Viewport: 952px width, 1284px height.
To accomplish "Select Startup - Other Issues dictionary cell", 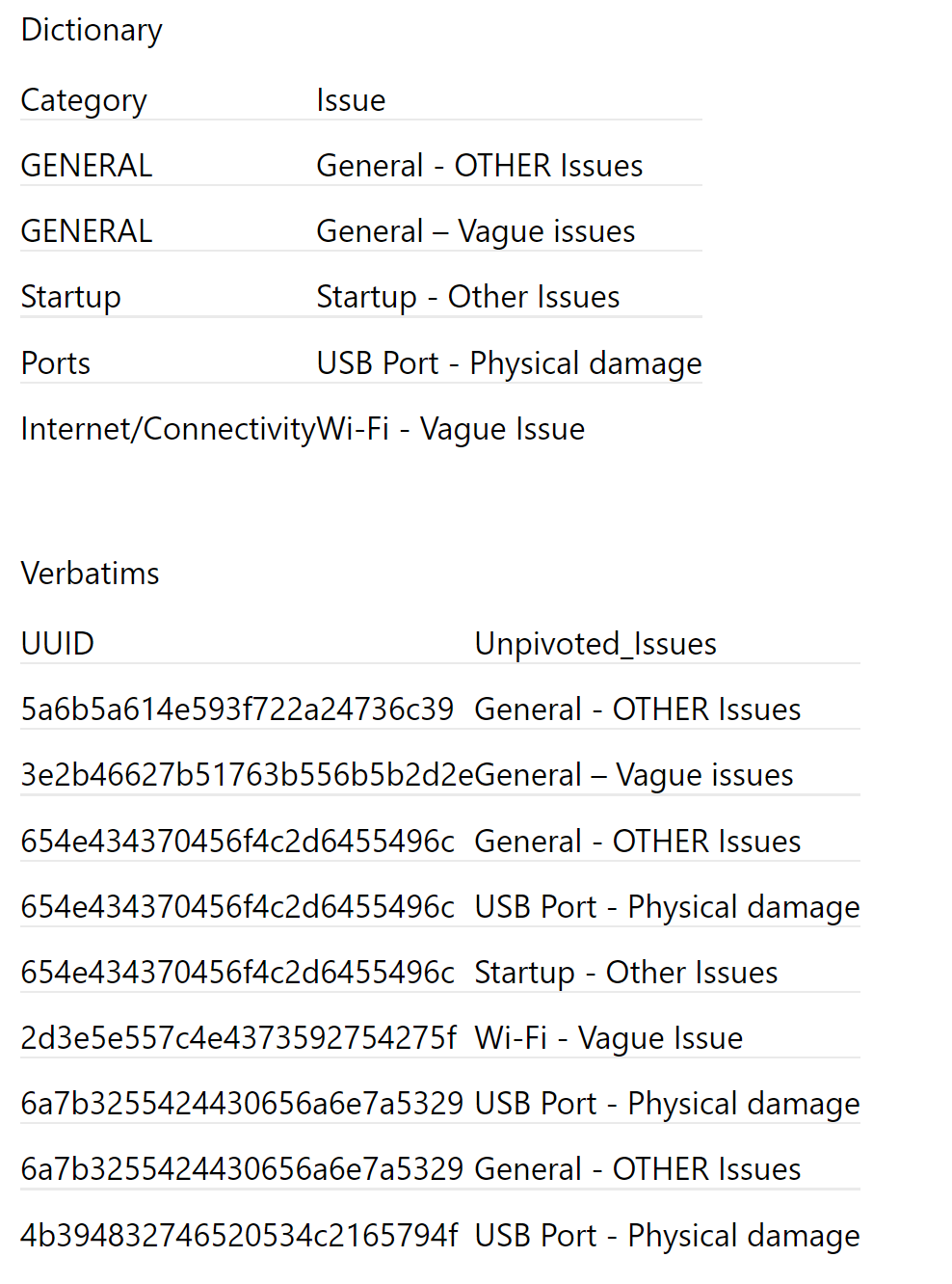I will [467, 297].
